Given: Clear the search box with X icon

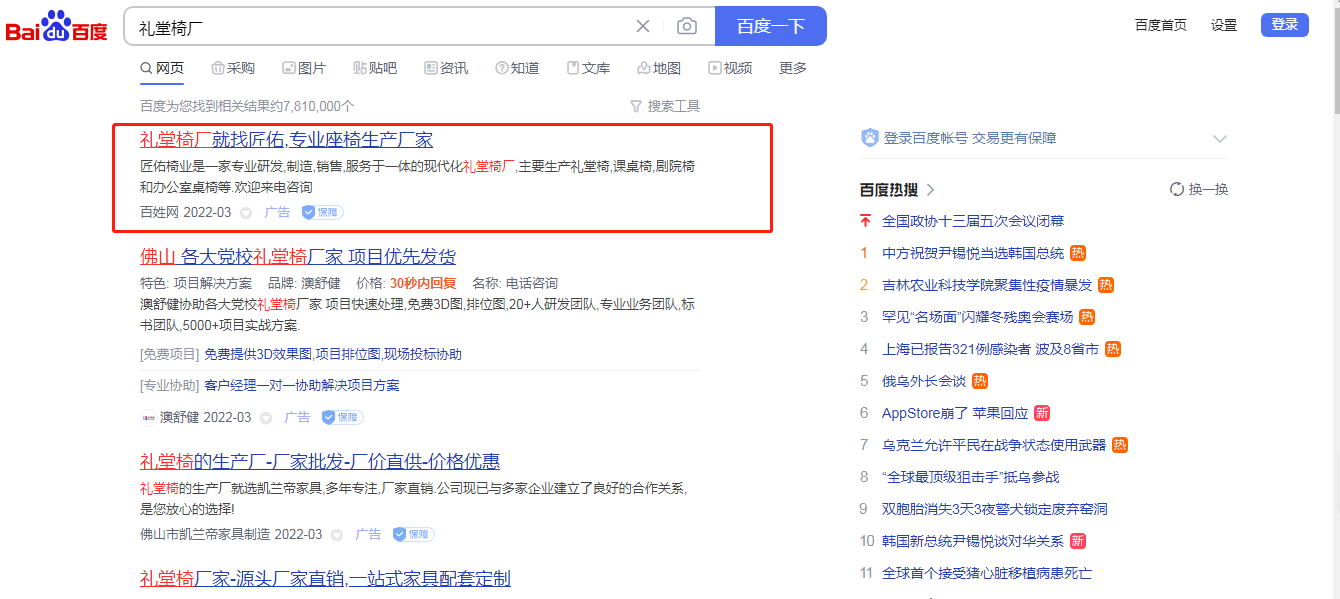Looking at the screenshot, I should click(643, 26).
